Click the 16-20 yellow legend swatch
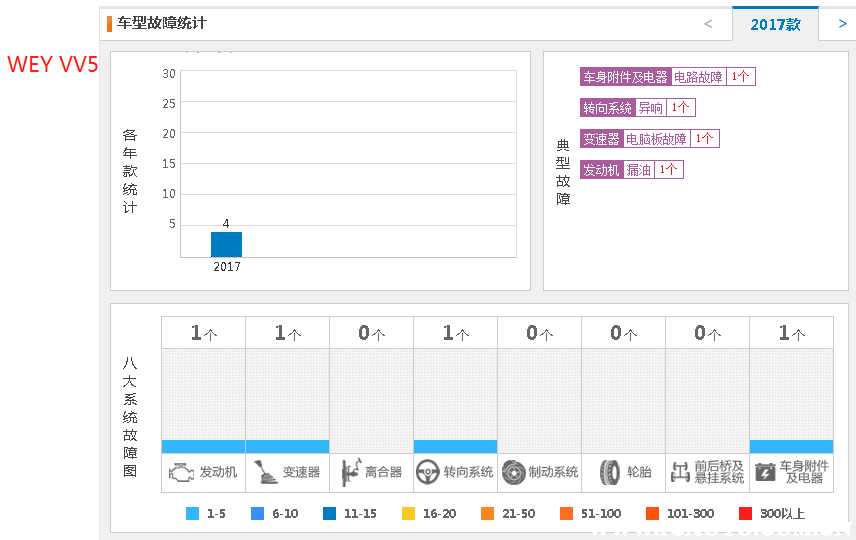The image size is (856, 540). coord(408,514)
